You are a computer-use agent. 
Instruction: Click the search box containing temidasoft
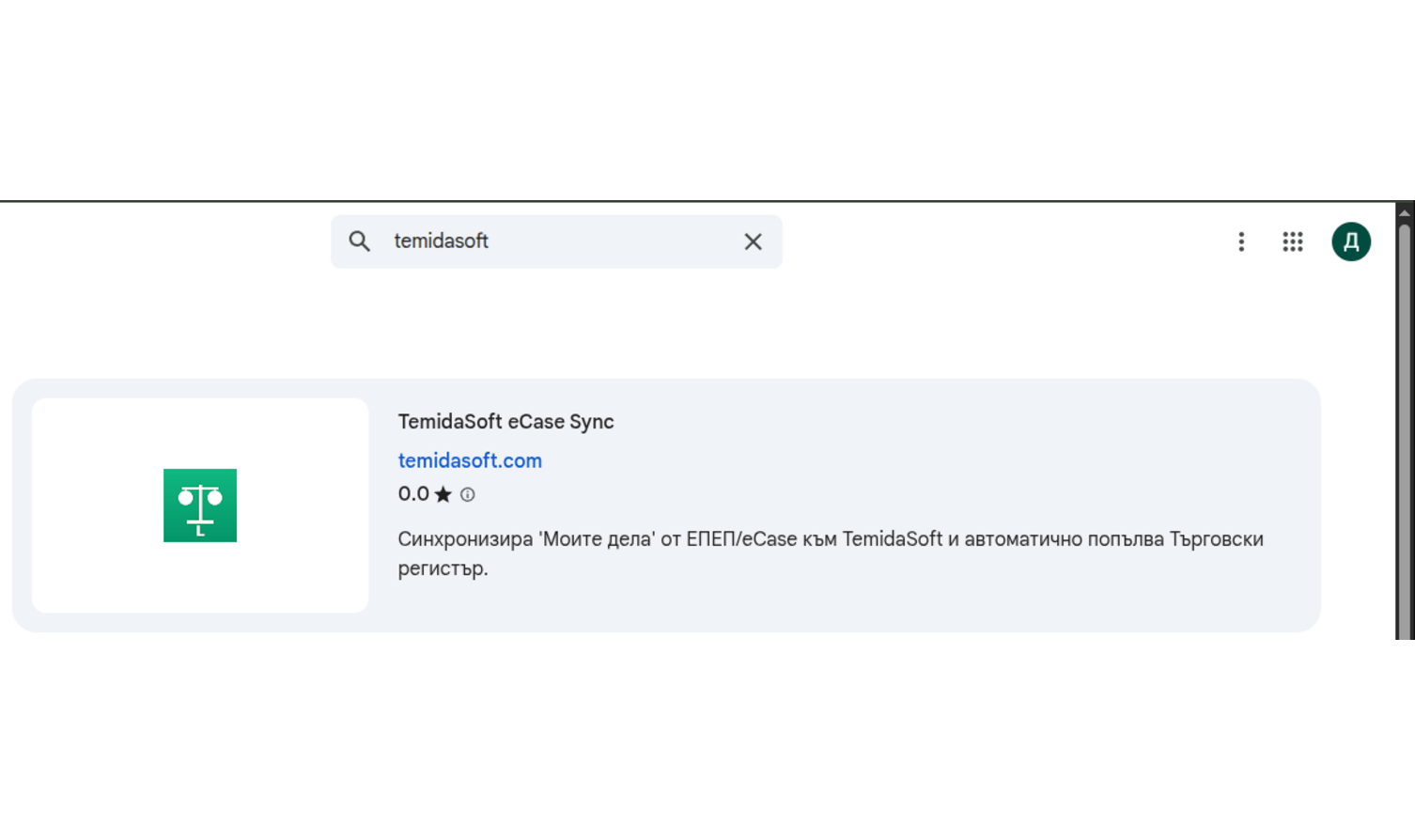tap(556, 241)
